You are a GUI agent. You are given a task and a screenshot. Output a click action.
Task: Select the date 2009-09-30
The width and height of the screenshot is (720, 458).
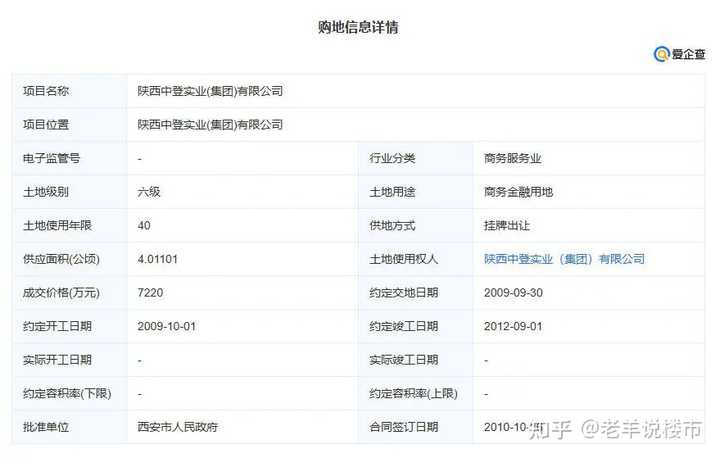click(x=513, y=293)
